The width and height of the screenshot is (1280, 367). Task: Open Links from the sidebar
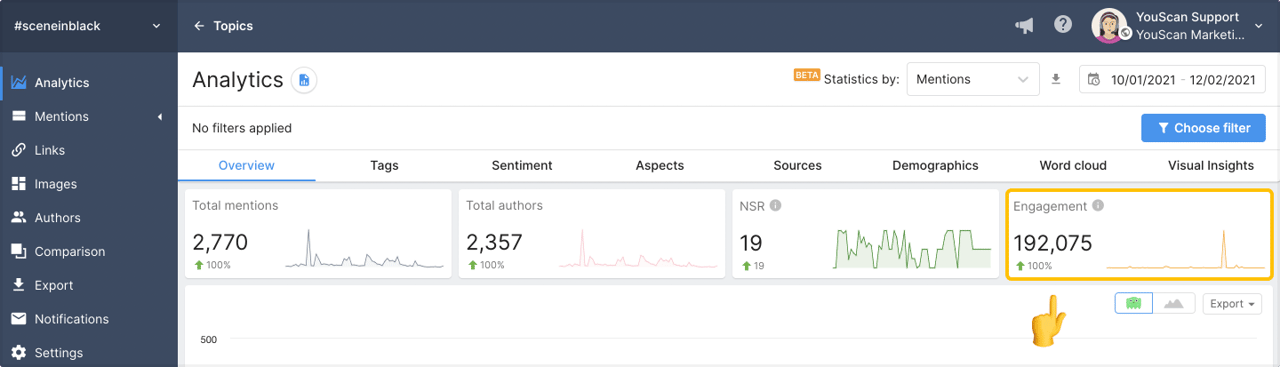[88, 150]
